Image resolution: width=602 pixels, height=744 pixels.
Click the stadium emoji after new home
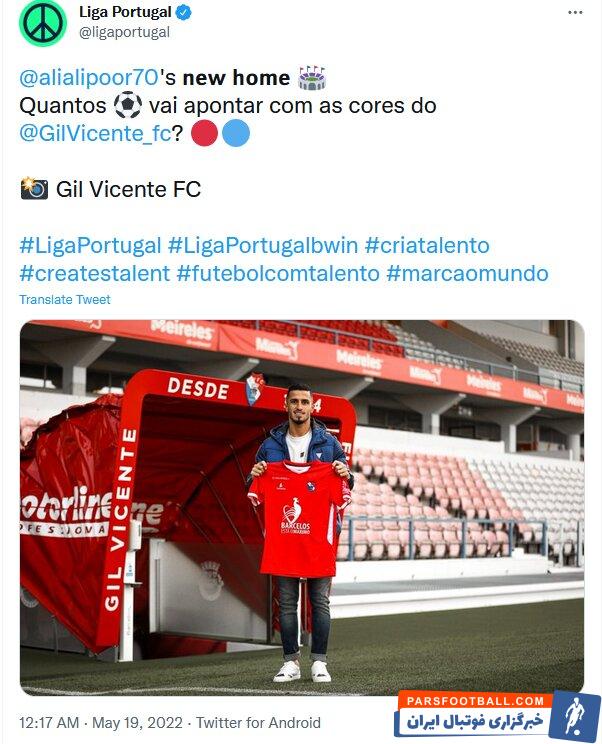coord(312,78)
